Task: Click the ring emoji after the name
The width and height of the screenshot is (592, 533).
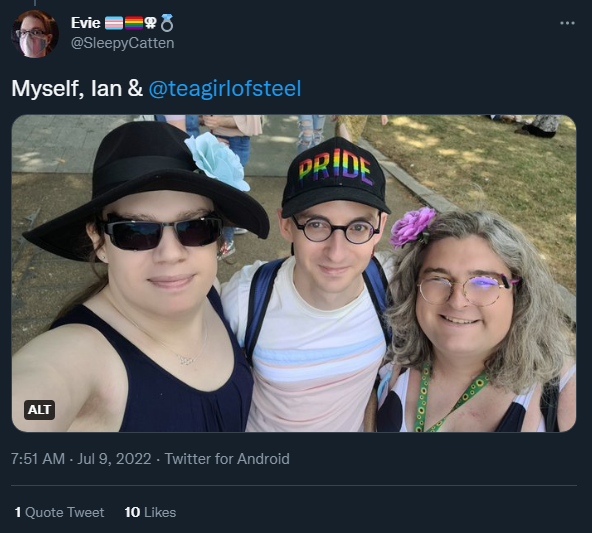Action: 166,23
